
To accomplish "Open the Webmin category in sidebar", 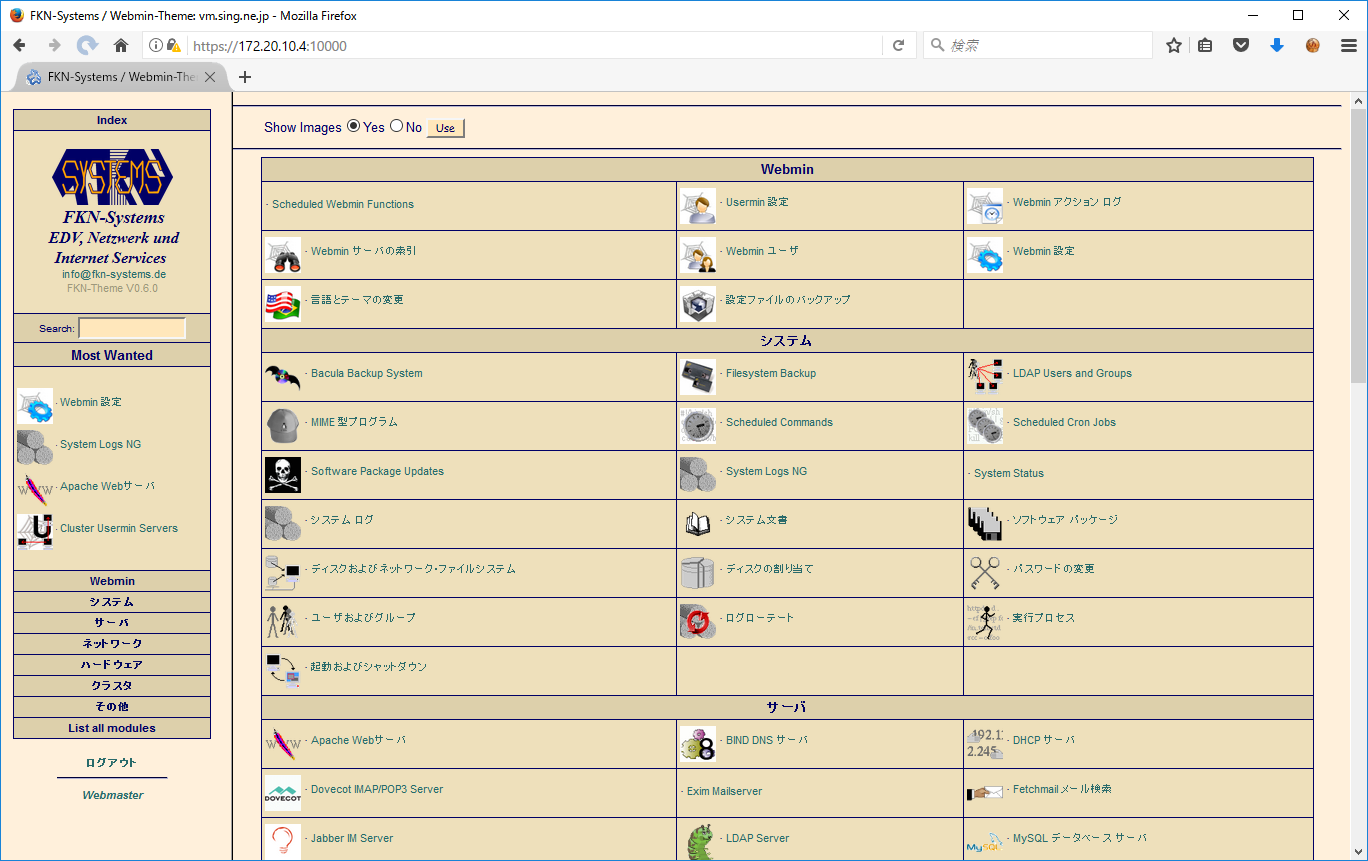I will point(112,581).
